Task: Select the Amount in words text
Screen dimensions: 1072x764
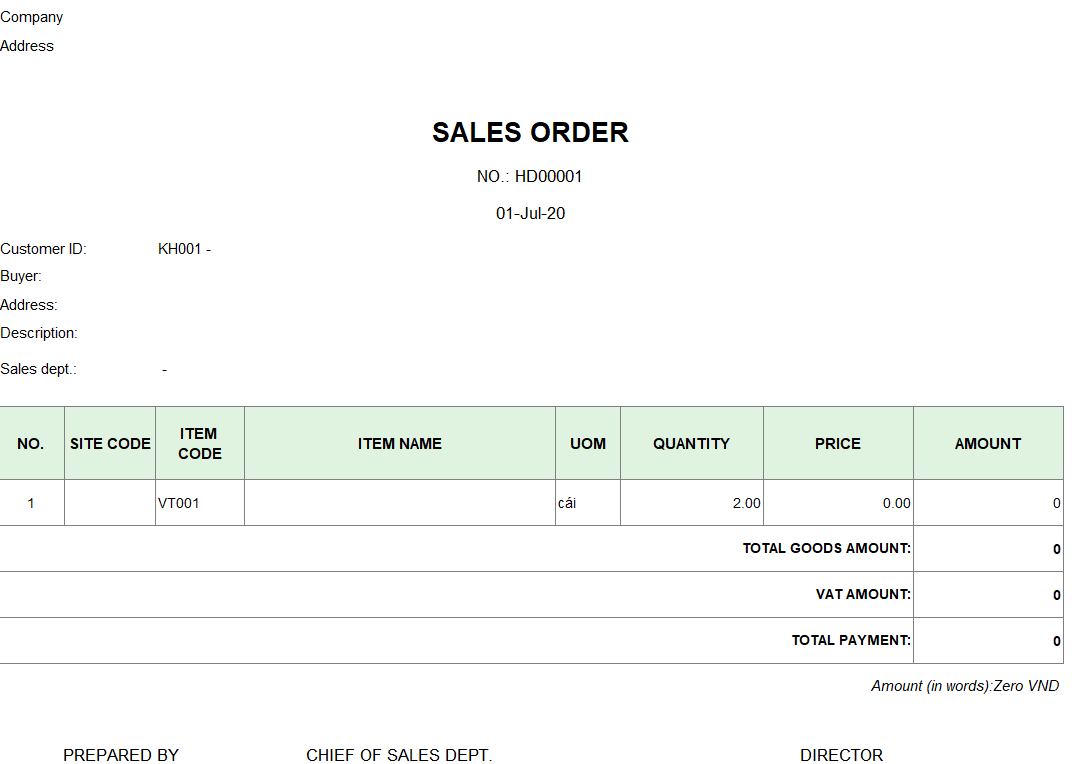Action: click(965, 686)
